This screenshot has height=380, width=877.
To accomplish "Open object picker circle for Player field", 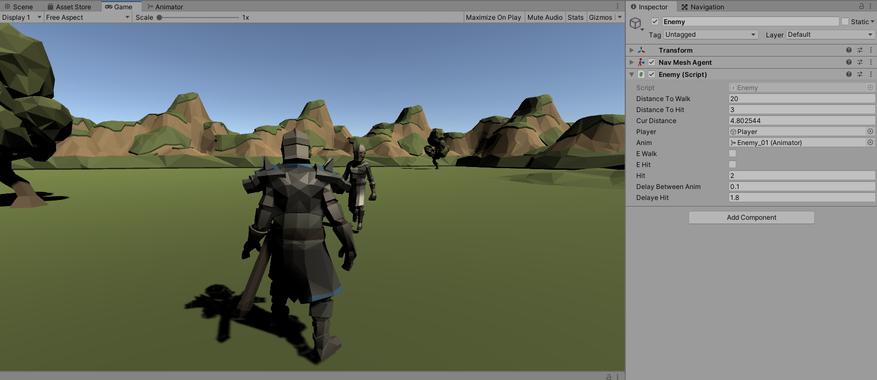I will coord(870,132).
